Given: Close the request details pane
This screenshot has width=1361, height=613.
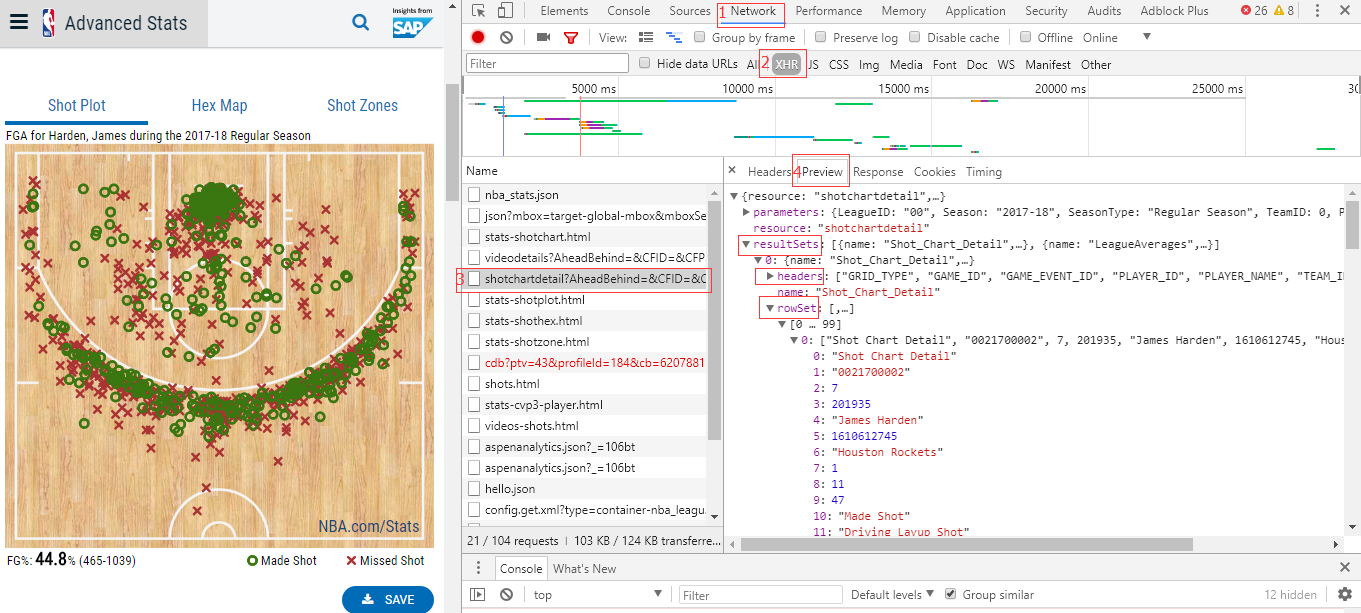Looking at the screenshot, I should tap(732, 171).
